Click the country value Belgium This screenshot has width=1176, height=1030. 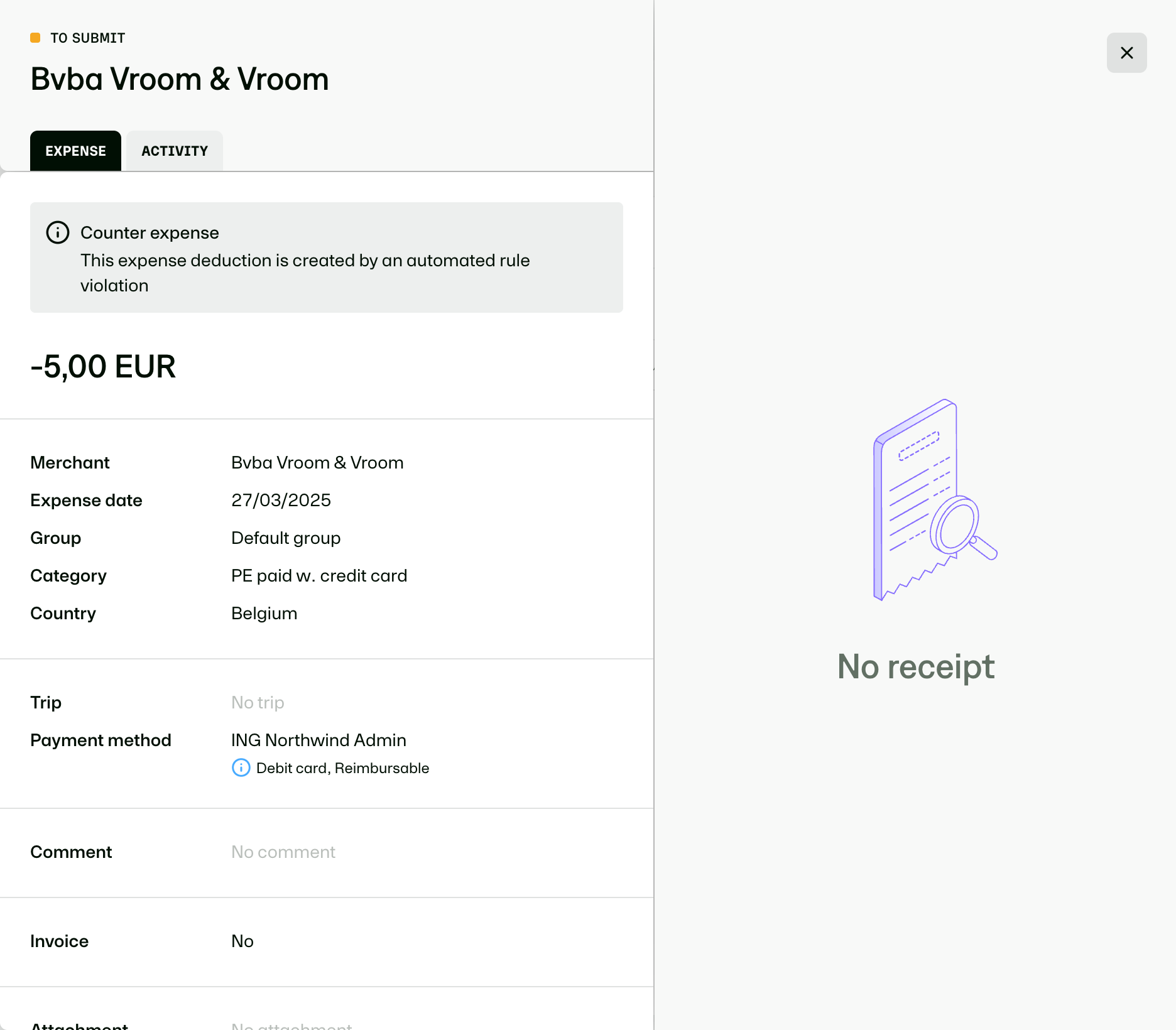[x=264, y=614]
